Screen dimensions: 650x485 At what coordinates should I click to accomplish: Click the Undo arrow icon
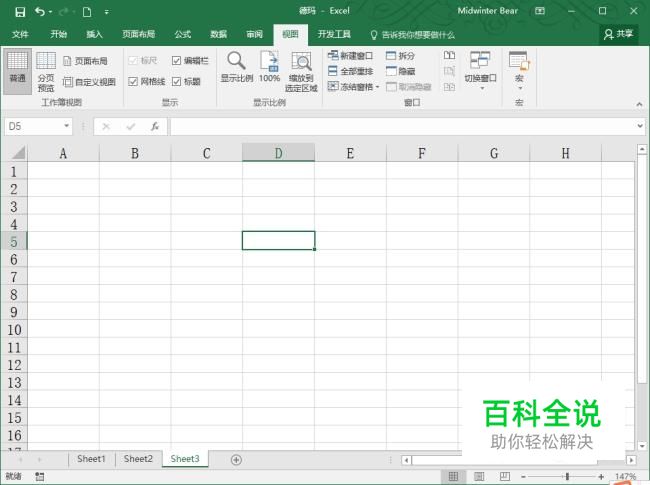[40, 12]
